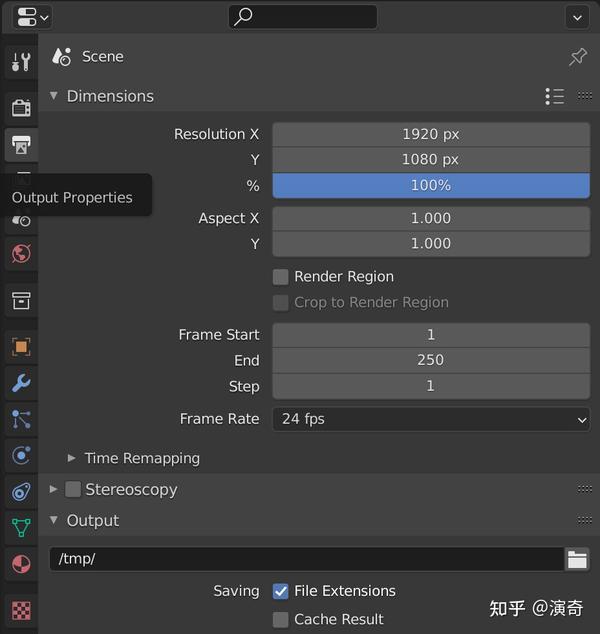600x634 pixels.
Task: Switch to the World properties tab
Action: point(20,254)
